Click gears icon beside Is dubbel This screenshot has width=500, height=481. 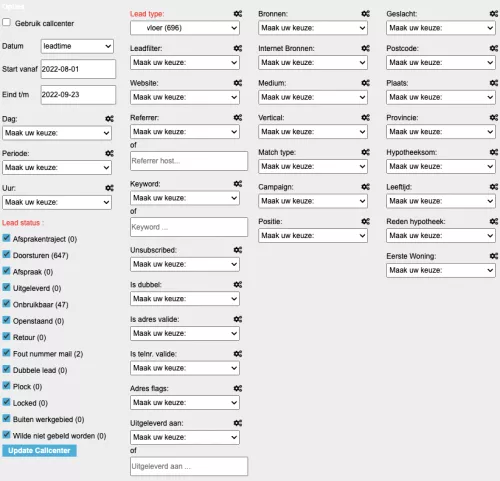click(x=238, y=284)
